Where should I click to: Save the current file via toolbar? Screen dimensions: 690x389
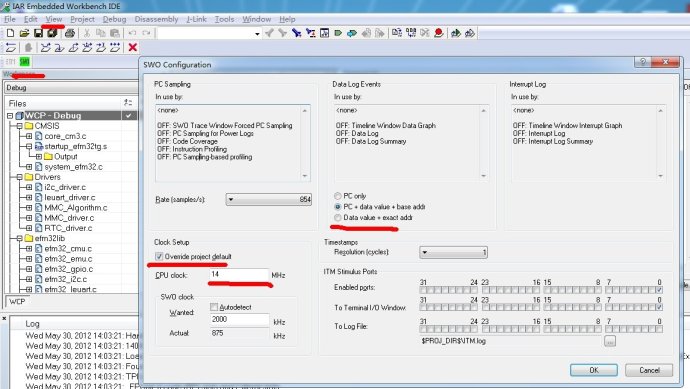[x=38, y=33]
